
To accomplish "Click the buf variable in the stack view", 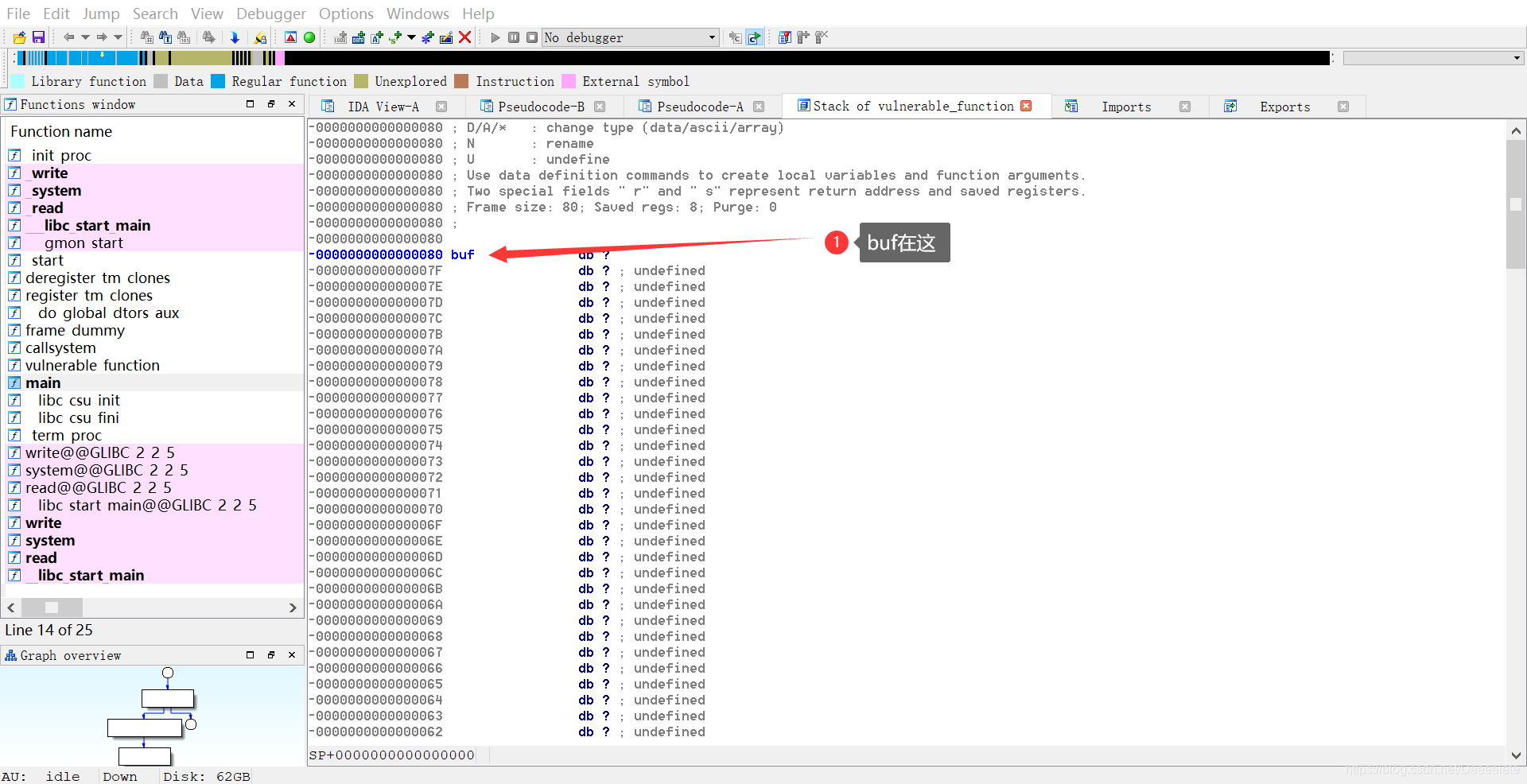I will [462, 254].
